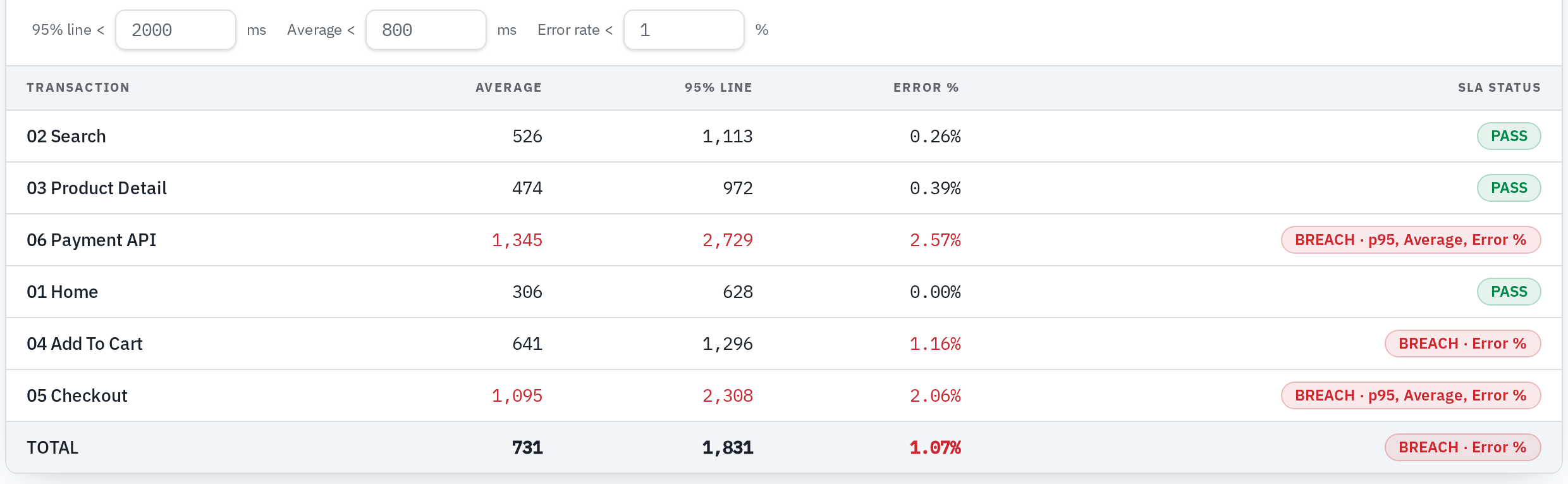This screenshot has height=484, width=1568.
Task: Click the PASS badge for 03 Product Detail
Action: point(1509,188)
